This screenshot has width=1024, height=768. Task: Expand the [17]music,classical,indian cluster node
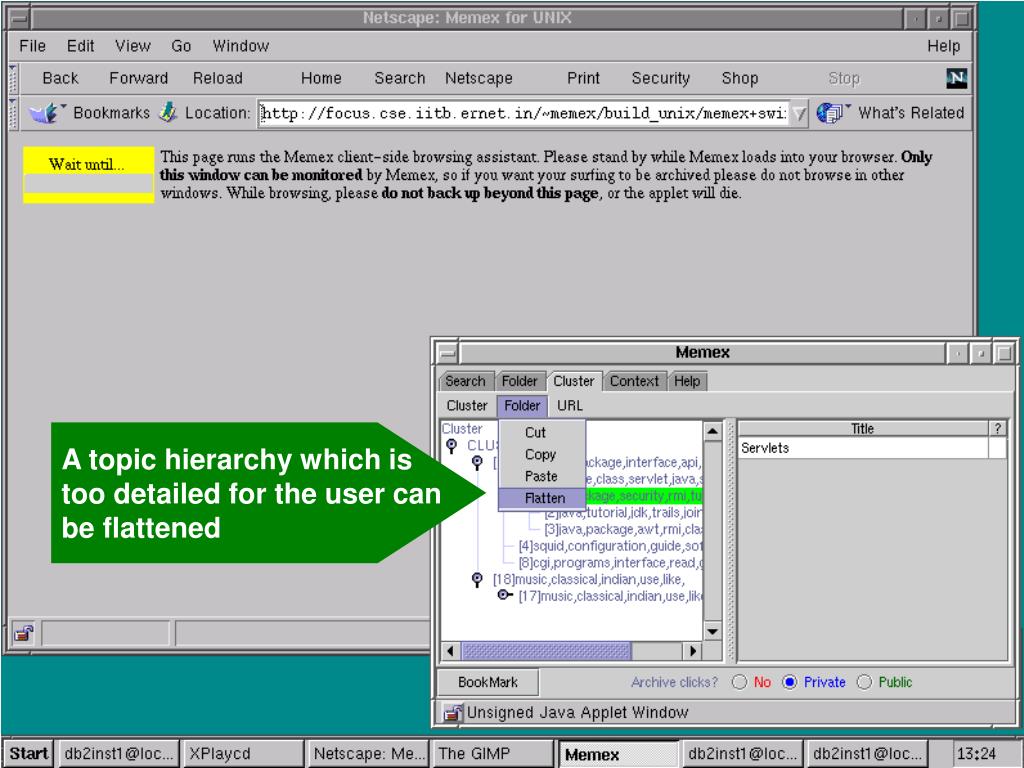tap(504, 596)
